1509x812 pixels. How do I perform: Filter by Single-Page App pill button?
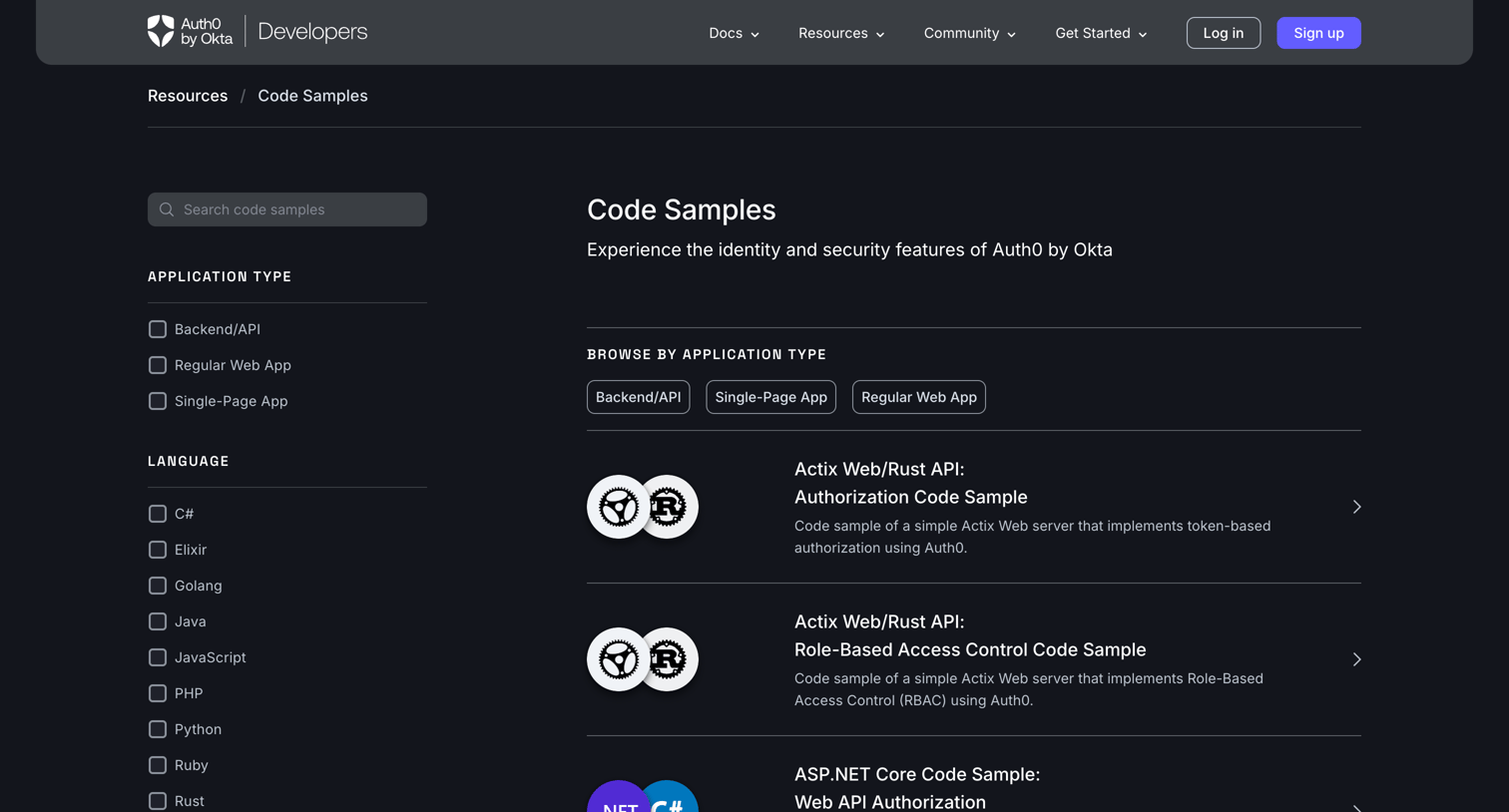(770, 397)
